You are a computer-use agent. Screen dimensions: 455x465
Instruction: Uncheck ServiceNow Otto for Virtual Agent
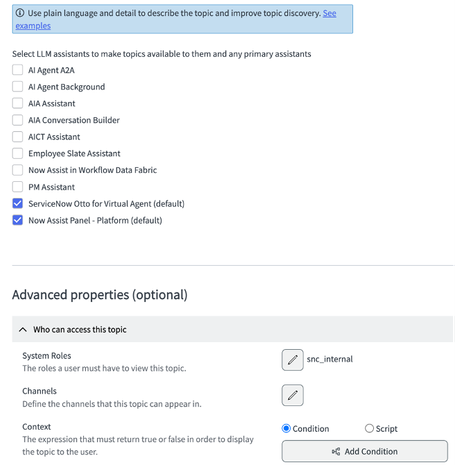(17, 203)
